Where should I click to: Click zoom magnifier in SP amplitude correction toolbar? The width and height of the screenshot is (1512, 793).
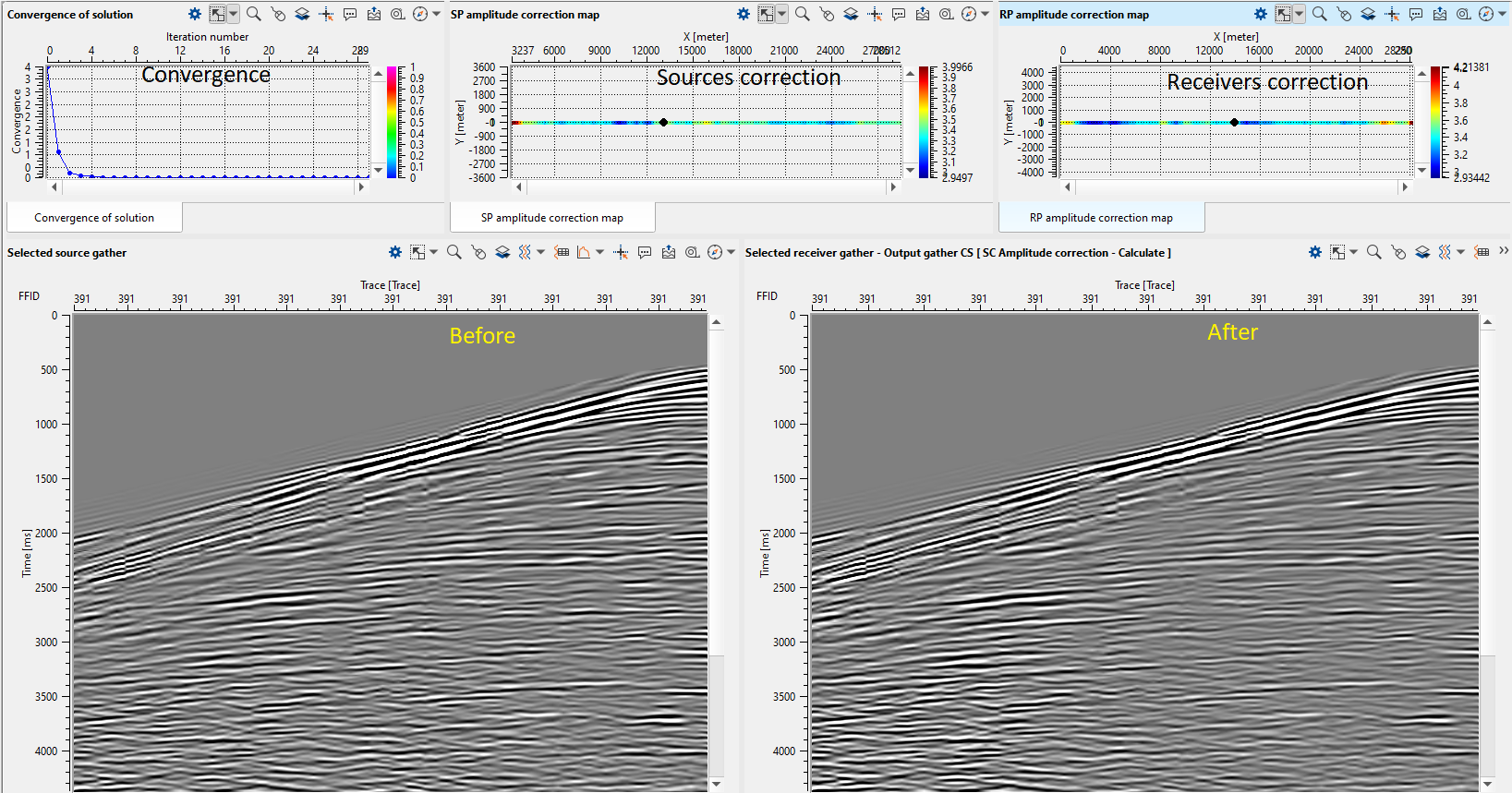click(x=802, y=15)
